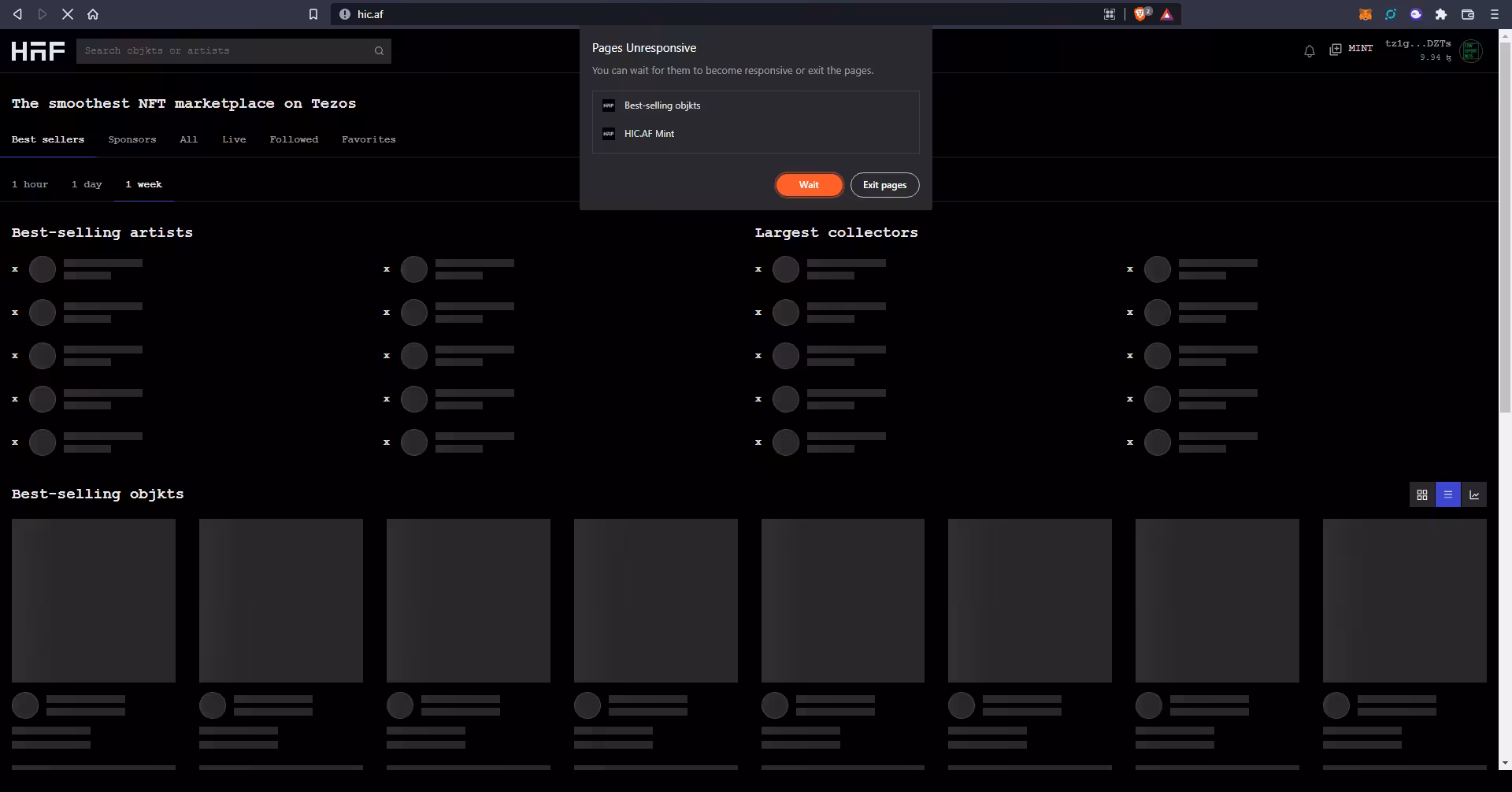Viewport: 1512px width, 792px height.
Task: Open the MetaMask fox extension
Action: 1366,14
